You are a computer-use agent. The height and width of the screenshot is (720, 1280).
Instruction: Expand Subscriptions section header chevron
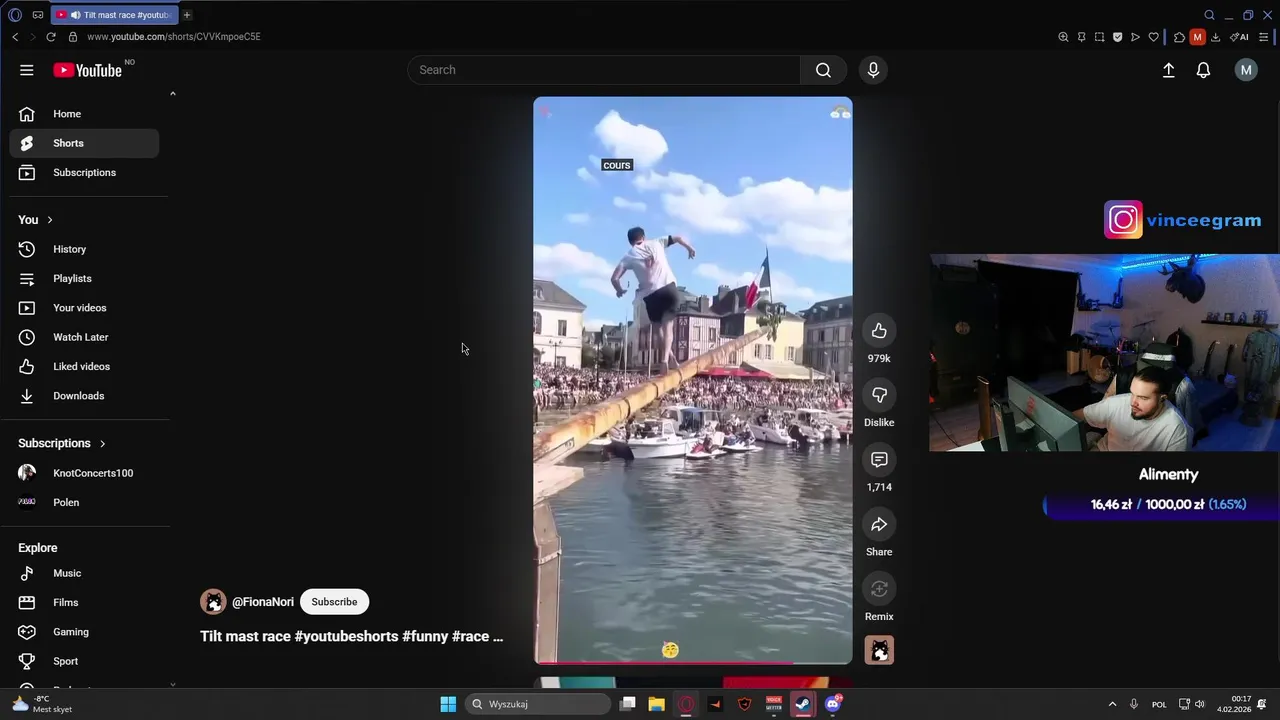click(102, 443)
